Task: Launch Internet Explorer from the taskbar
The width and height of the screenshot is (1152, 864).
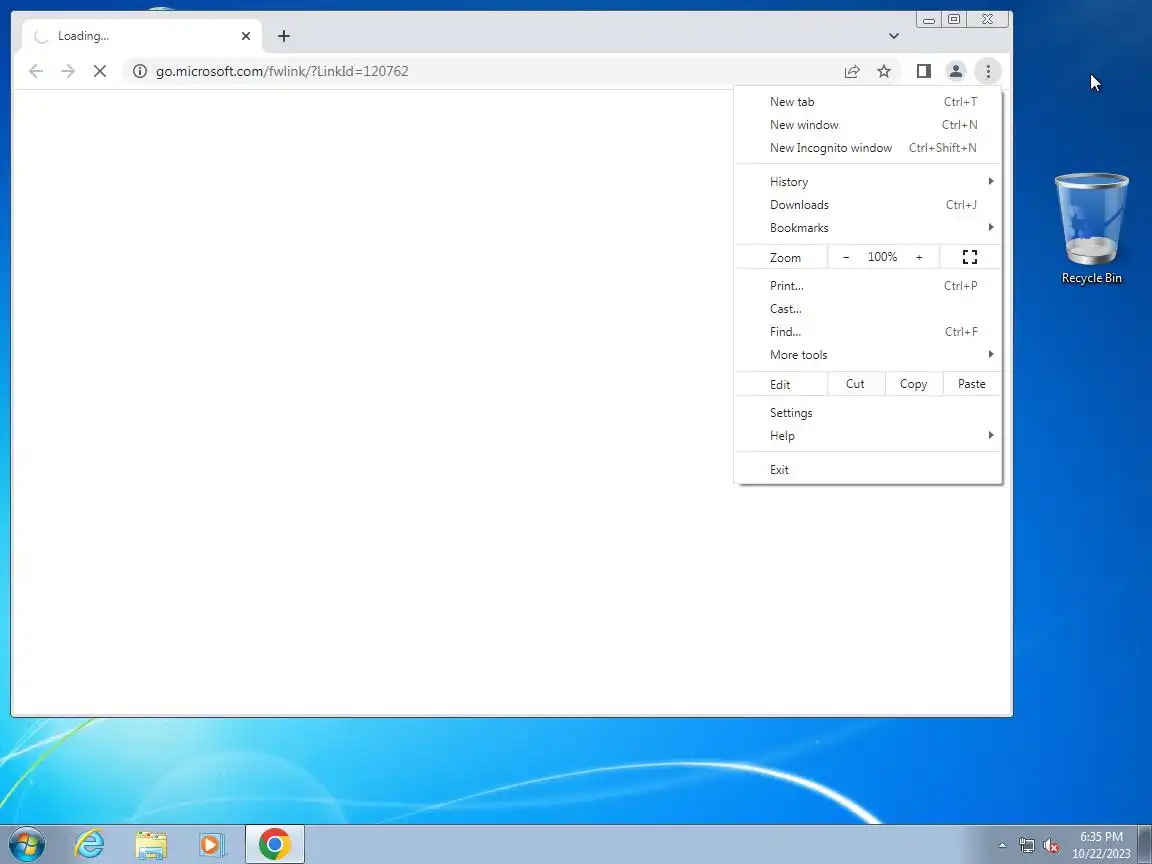Action: (x=89, y=844)
